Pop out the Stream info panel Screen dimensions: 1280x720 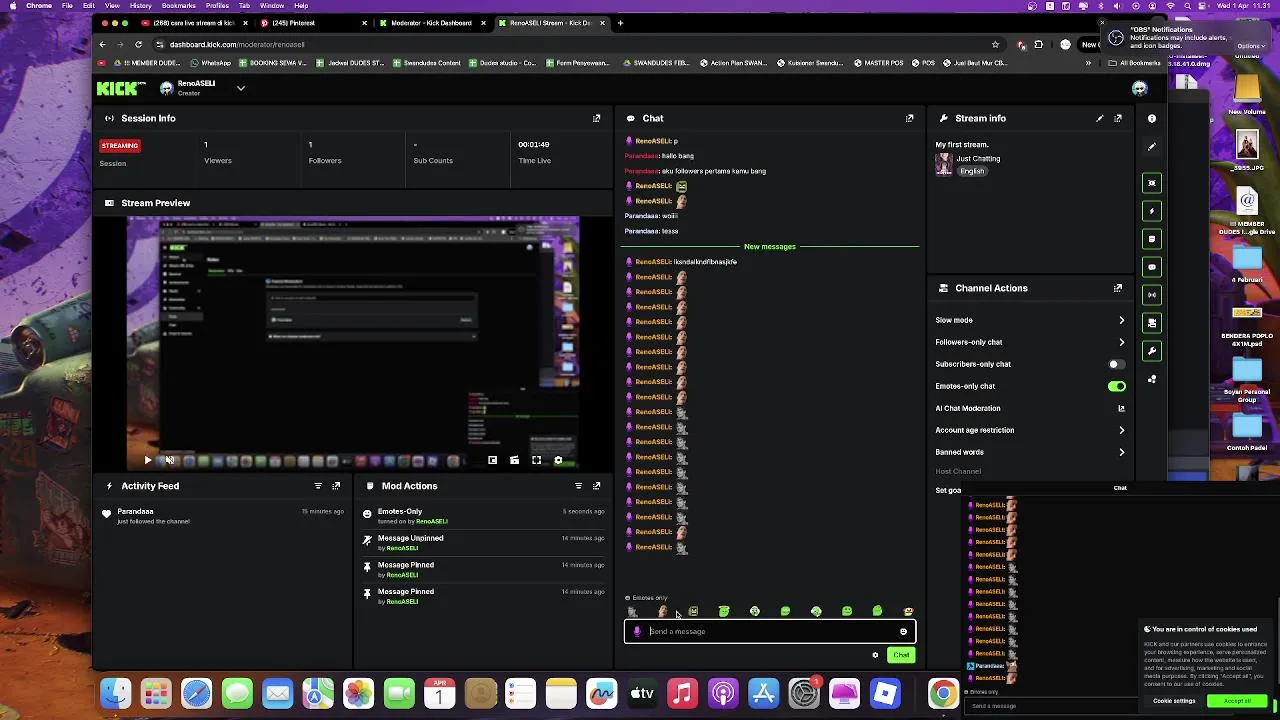[1118, 118]
